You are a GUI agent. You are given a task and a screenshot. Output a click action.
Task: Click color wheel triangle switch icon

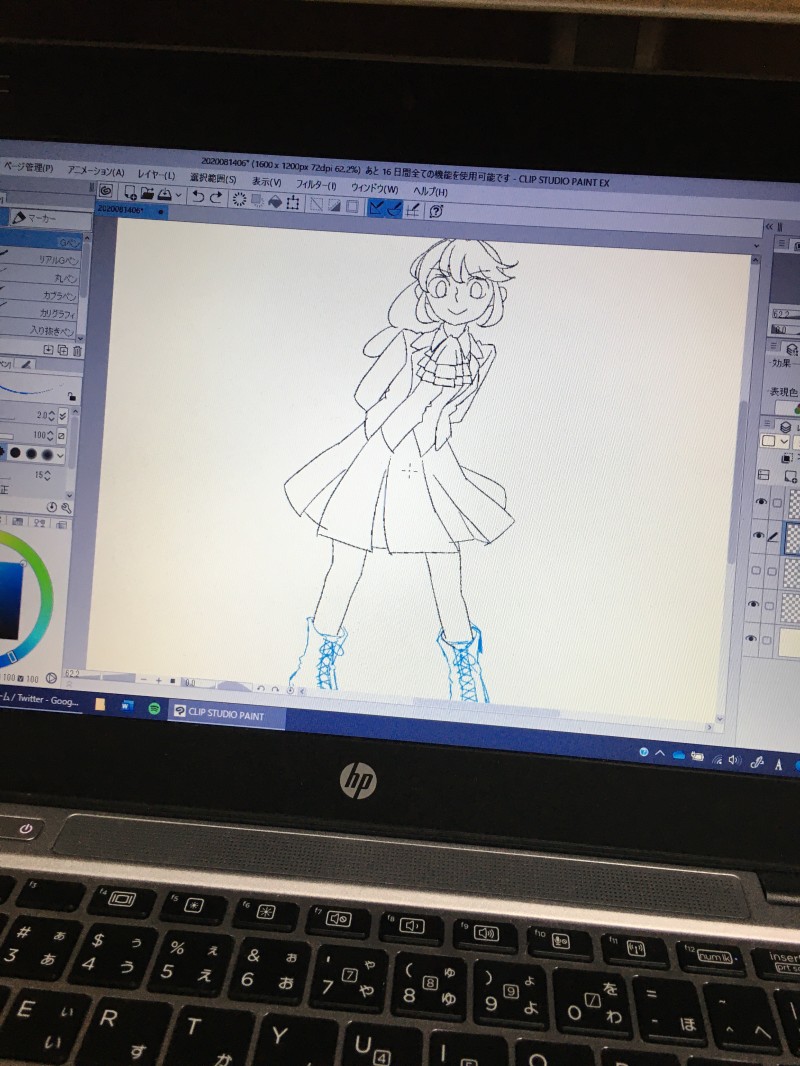[x=51, y=678]
